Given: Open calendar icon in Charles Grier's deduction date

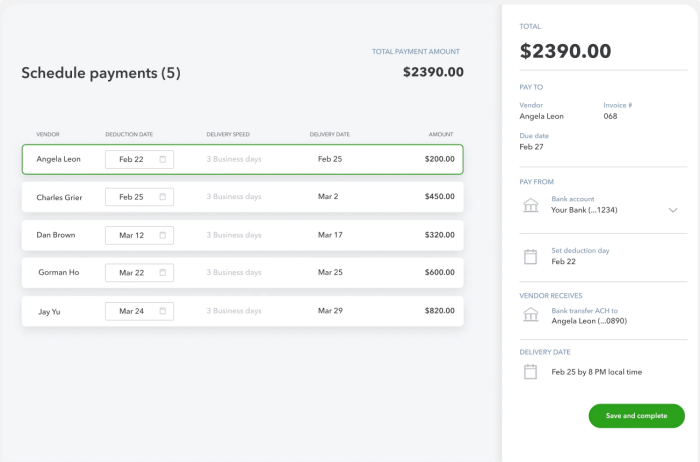Looking at the screenshot, I should click(x=163, y=197).
